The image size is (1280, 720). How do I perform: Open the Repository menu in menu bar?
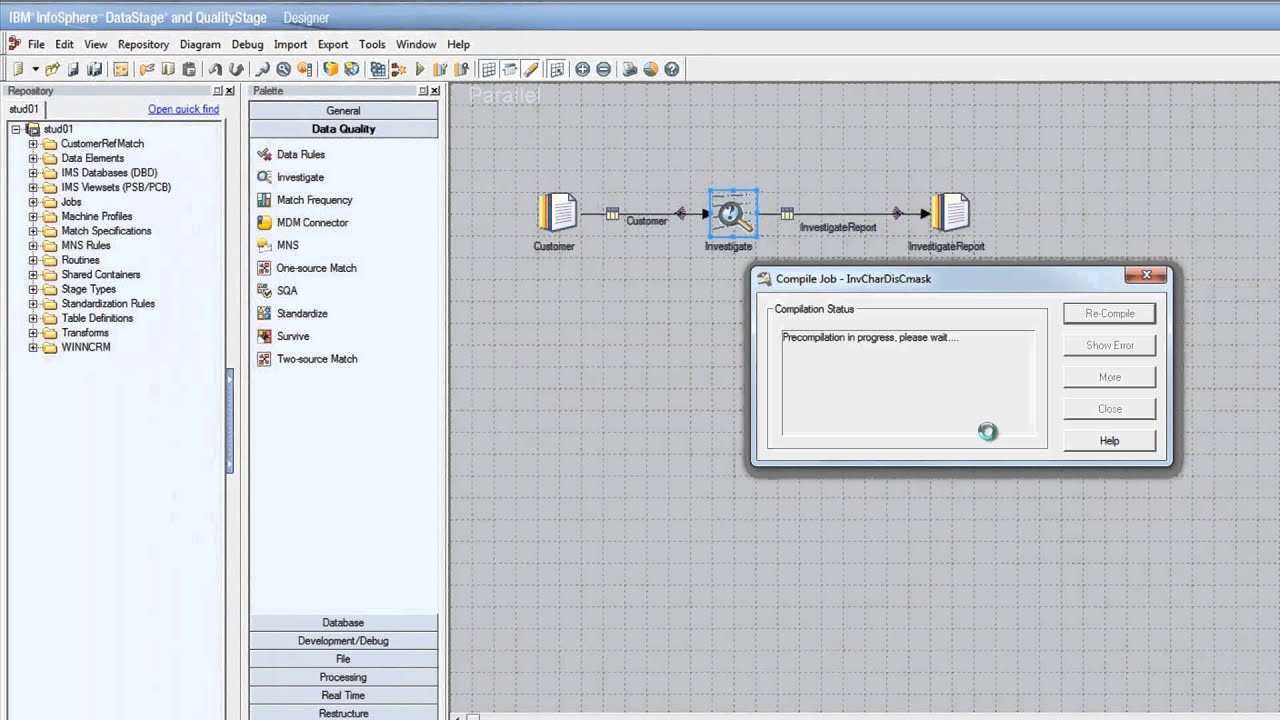[x=143, y=44]
